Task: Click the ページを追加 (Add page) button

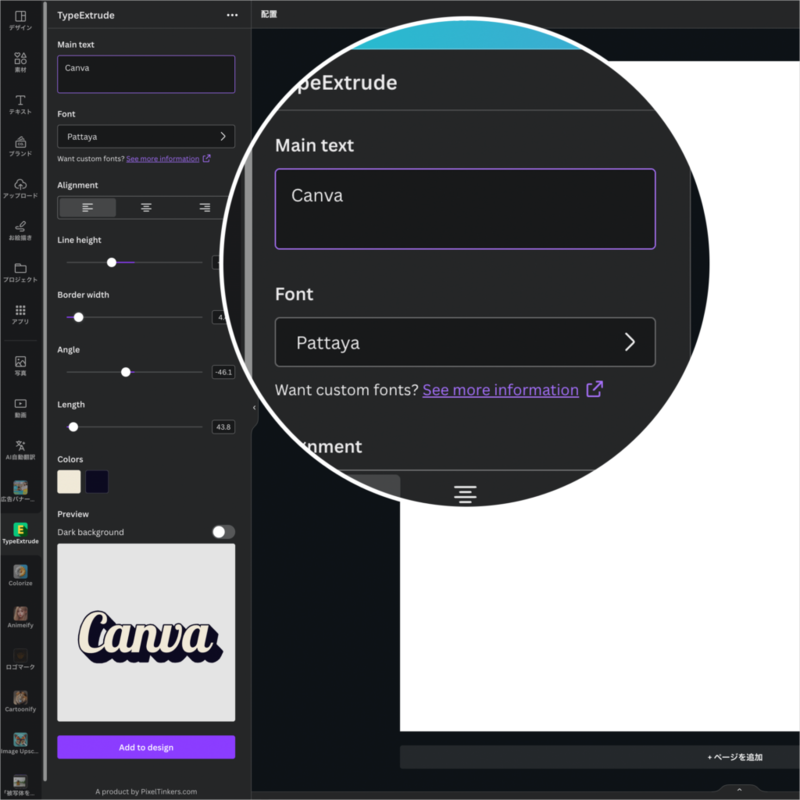Action: (735, 757)
